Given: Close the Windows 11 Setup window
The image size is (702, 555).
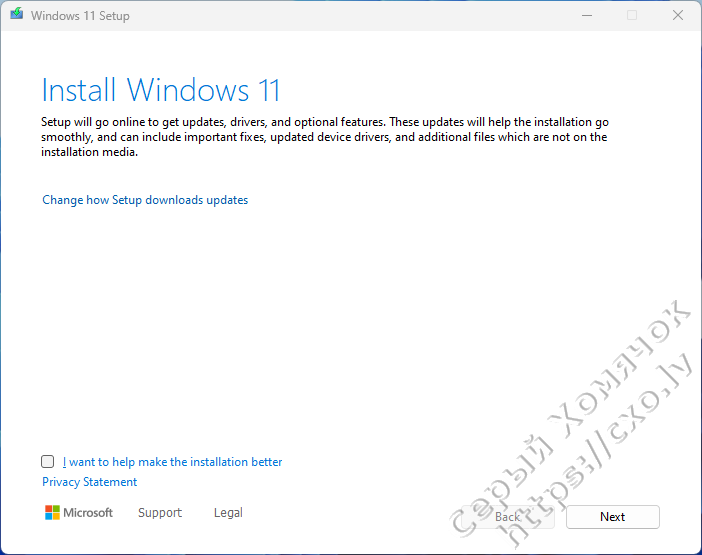Looking at the screenshot, I should [x=678, y=16].
